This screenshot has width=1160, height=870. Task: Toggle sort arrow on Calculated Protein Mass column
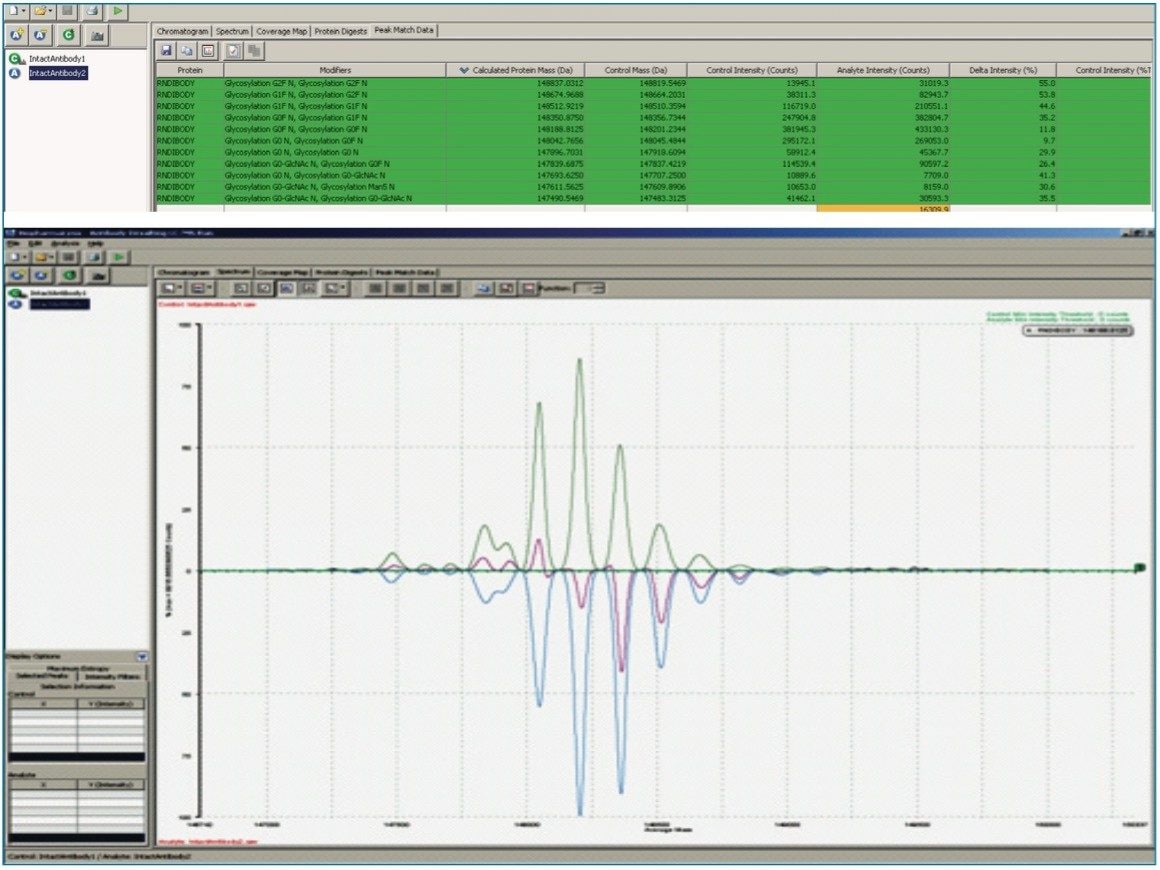(x=464, y=70)
